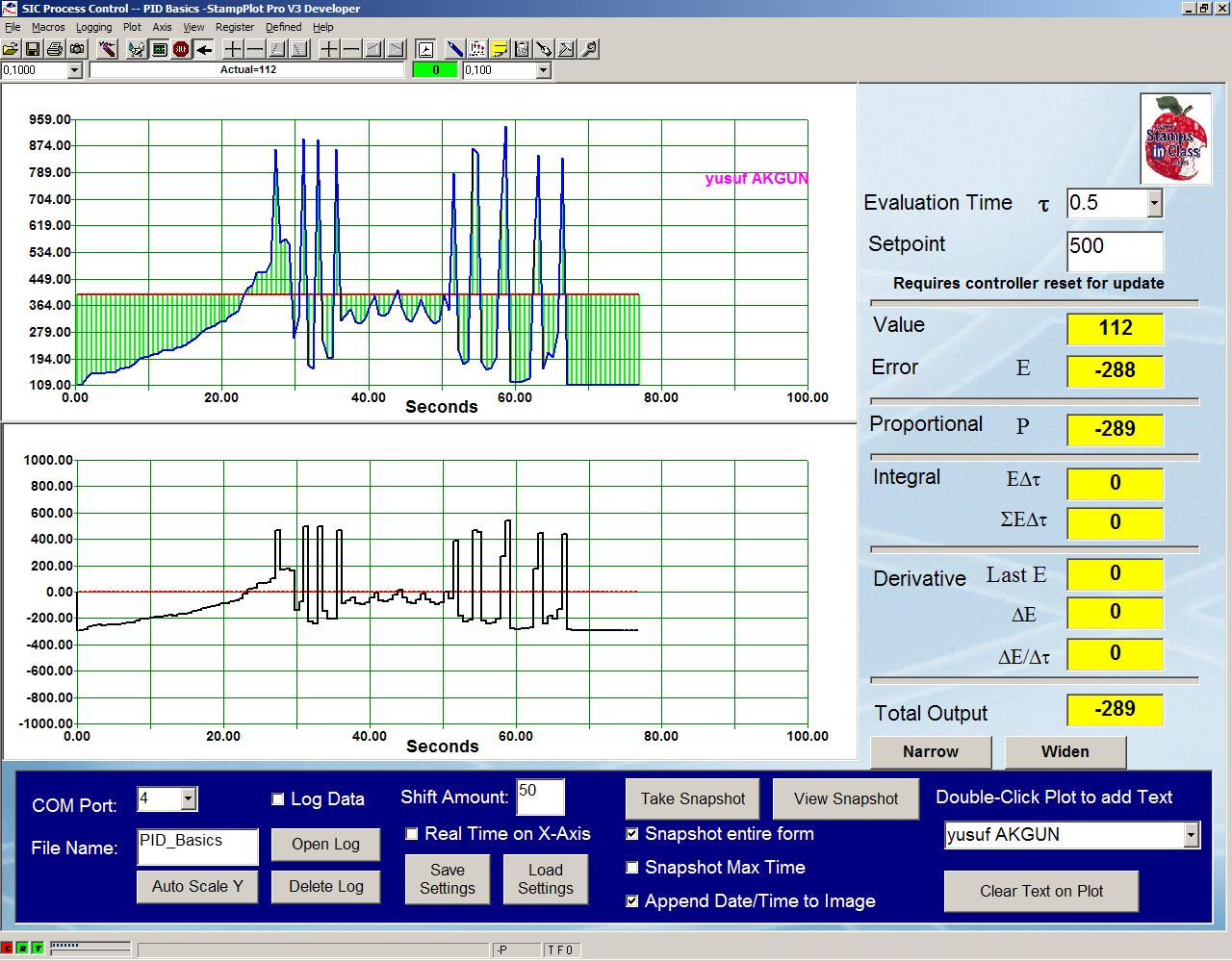This screenshot has width=1232, height=962.
Task: Click the Delete Log button
Action: pos(325,886)
